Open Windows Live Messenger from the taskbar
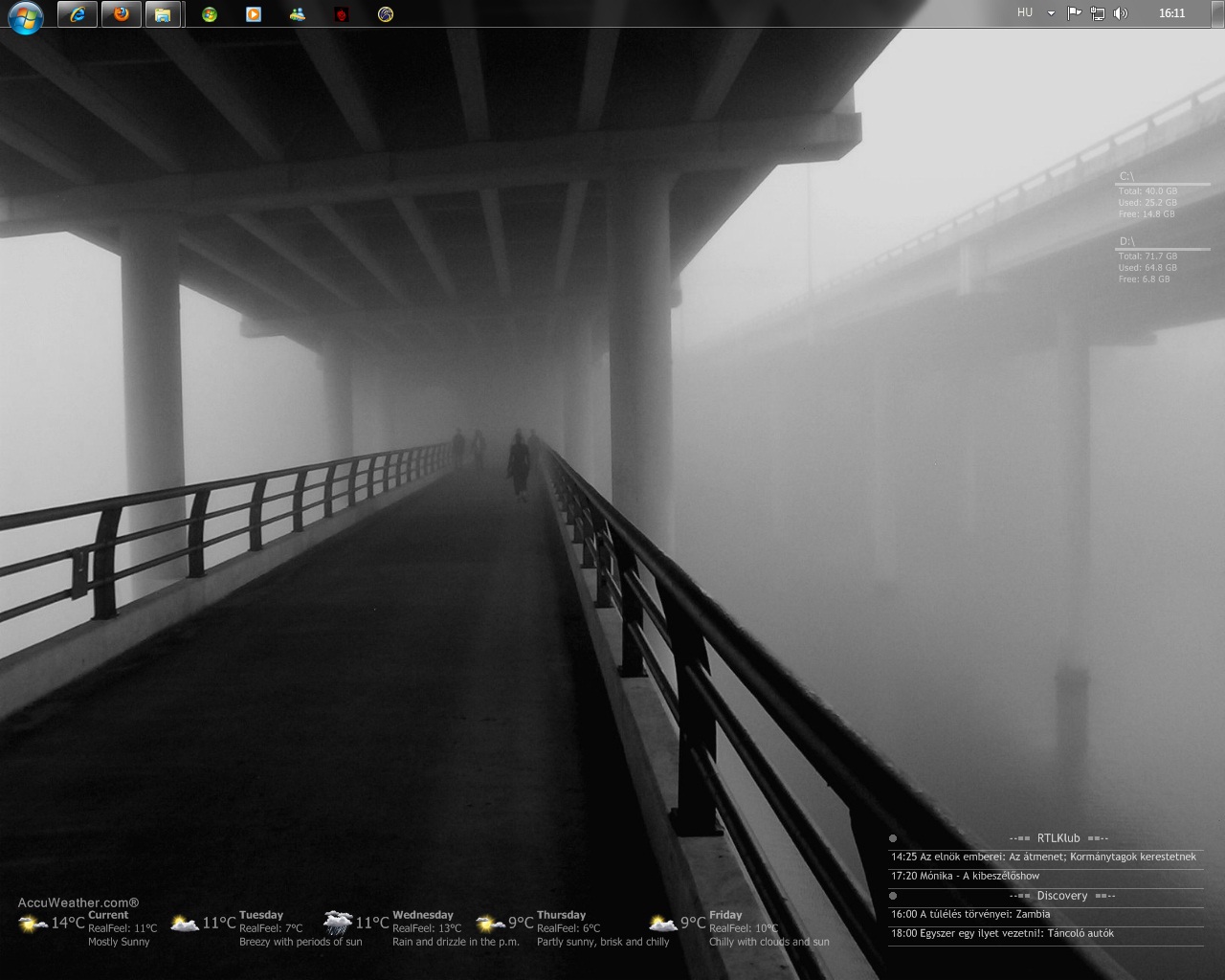This screenshot has height=980, width=1225. coord(298,14)
